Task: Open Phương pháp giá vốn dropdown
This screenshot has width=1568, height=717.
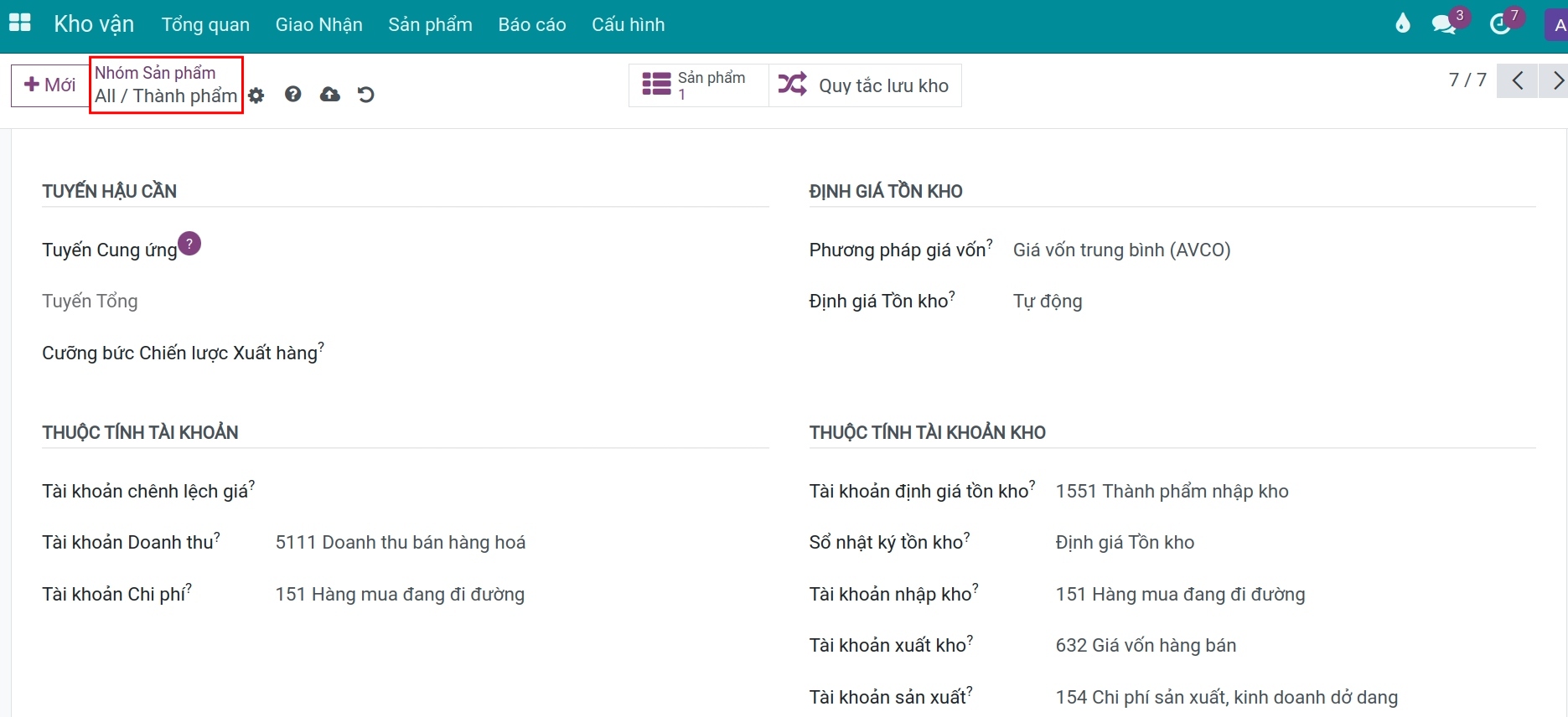Action: click(x=1121, y=250)
